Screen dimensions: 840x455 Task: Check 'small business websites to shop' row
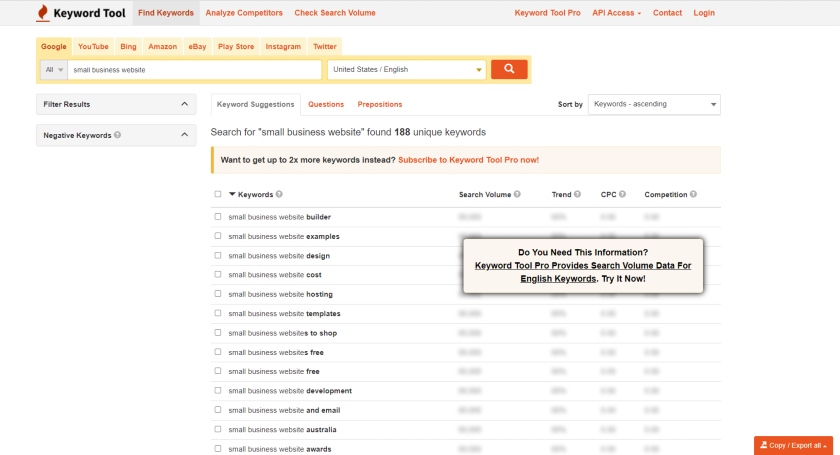(218, 332)
